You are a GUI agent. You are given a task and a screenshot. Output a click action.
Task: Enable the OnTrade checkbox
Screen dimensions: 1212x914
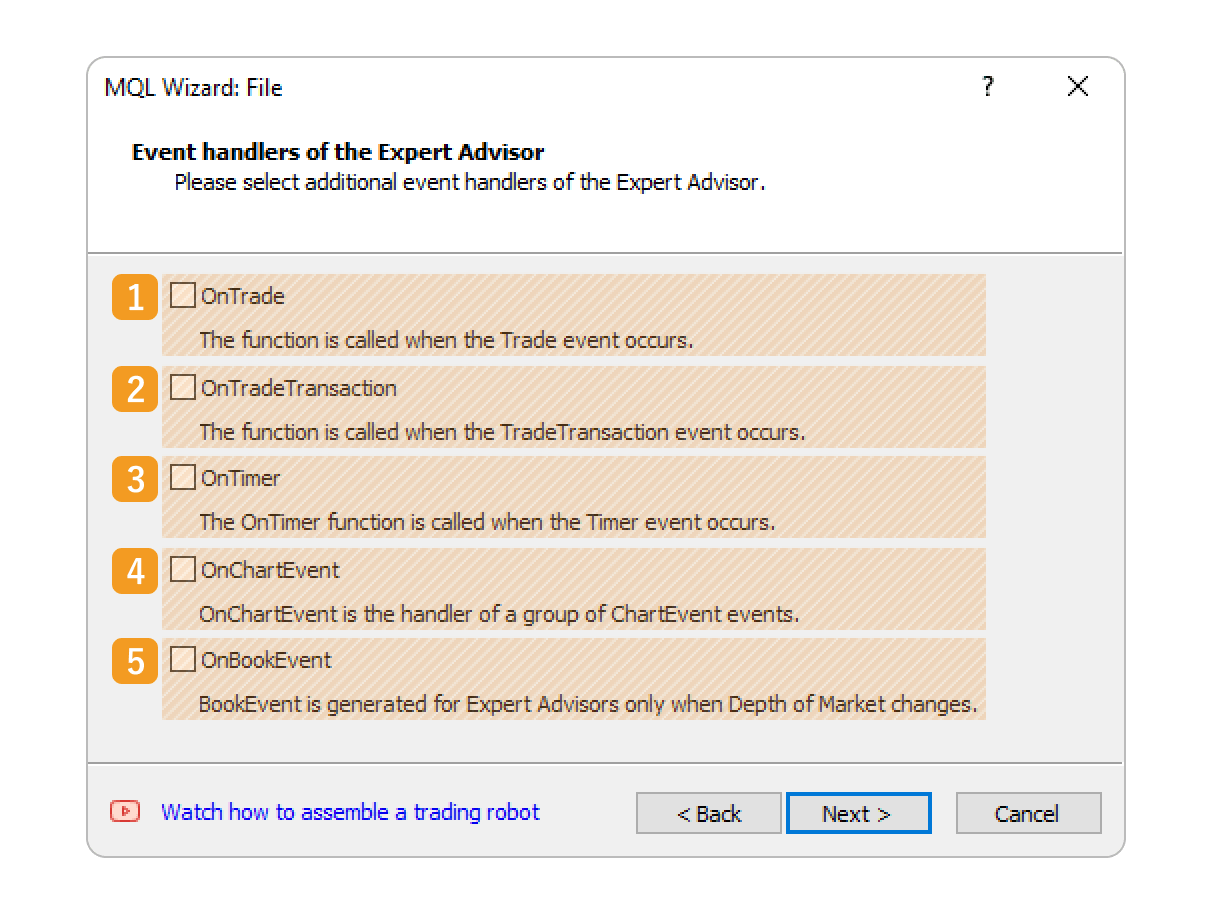(183, 295)
